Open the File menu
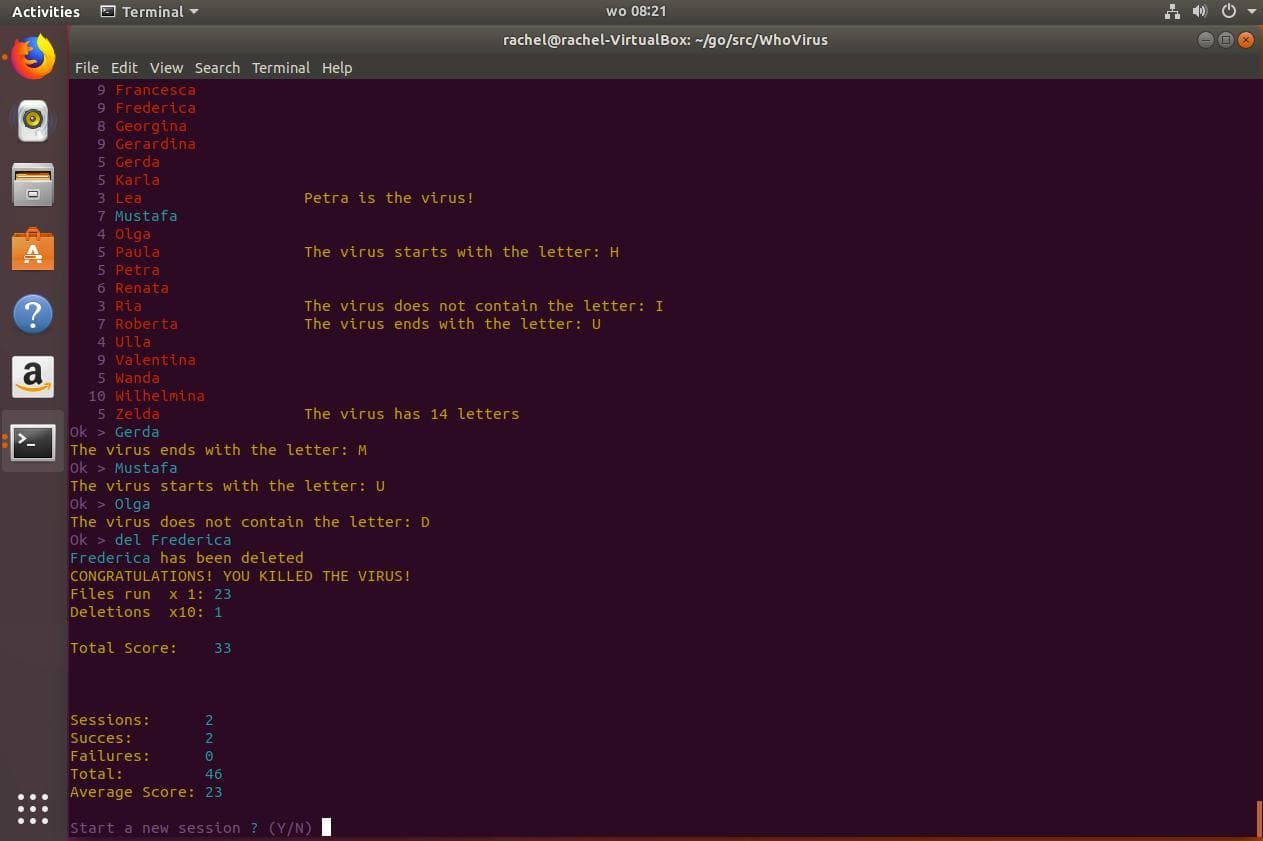Viewport: 1263px width, 841px height. pos(87,68)
